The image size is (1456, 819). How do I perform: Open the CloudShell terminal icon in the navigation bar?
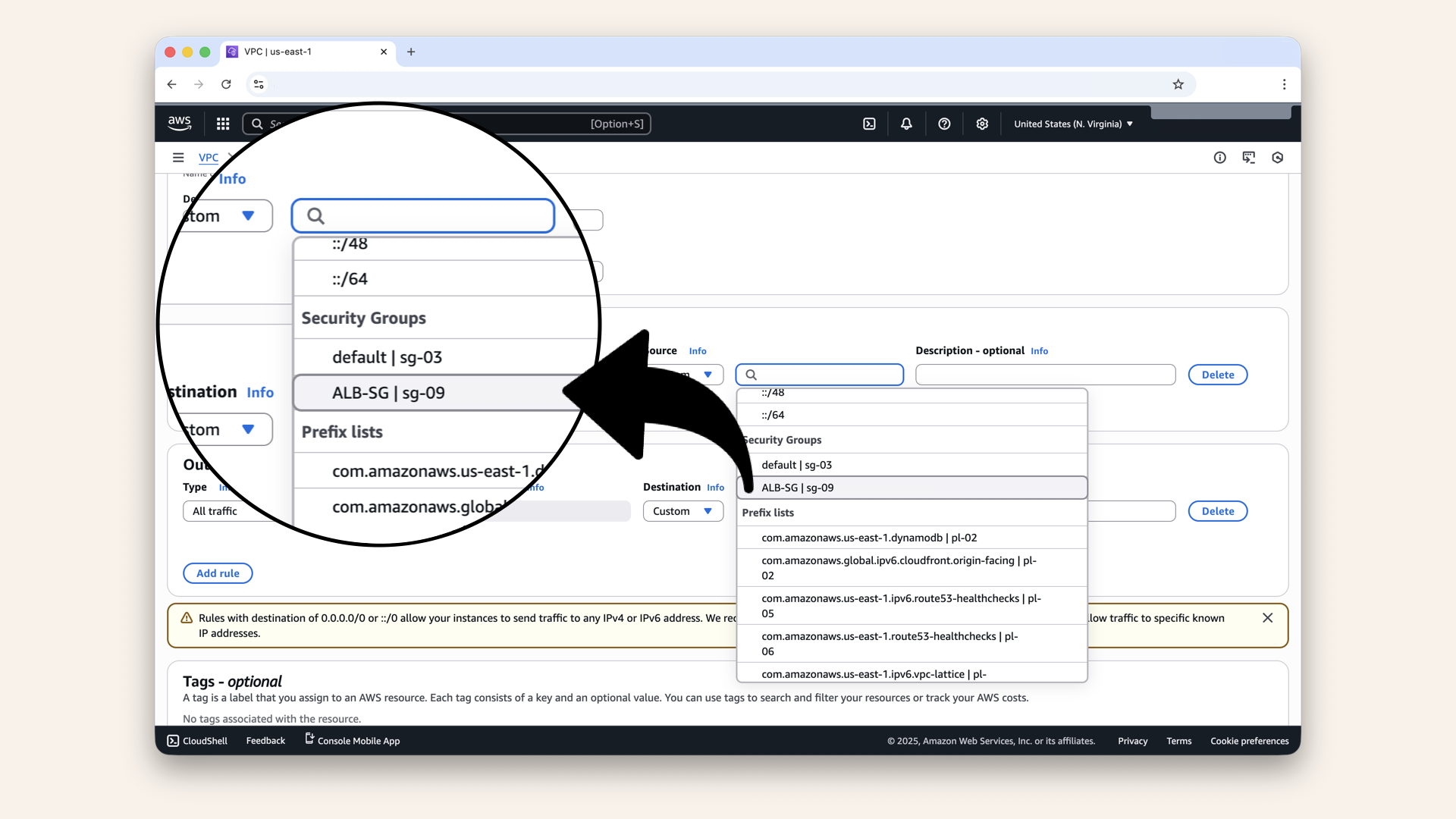pyautogui.click(x=870, y=124)
